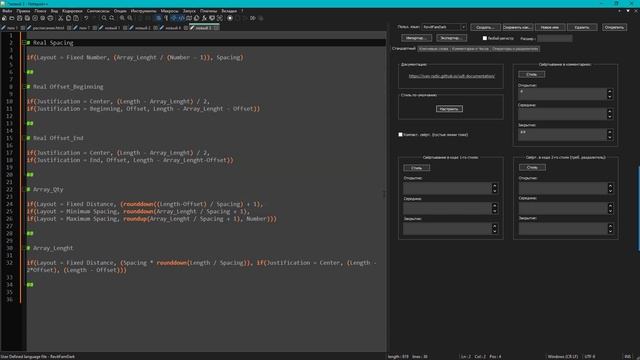The image size is (640, 360).
Task: Click Стиль button in code 1 folding group
Action: point(416,168)
